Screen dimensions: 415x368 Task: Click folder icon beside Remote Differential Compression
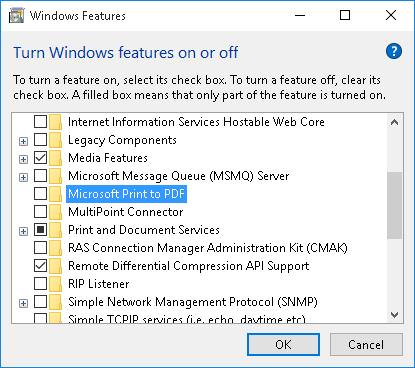tap(56, 266)
